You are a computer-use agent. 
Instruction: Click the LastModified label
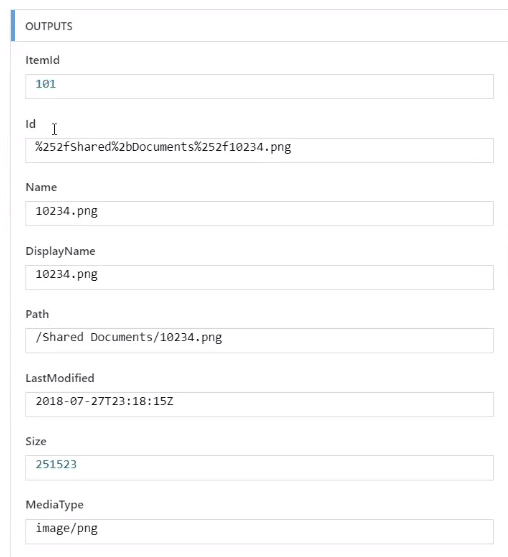[x=60, y=378]
